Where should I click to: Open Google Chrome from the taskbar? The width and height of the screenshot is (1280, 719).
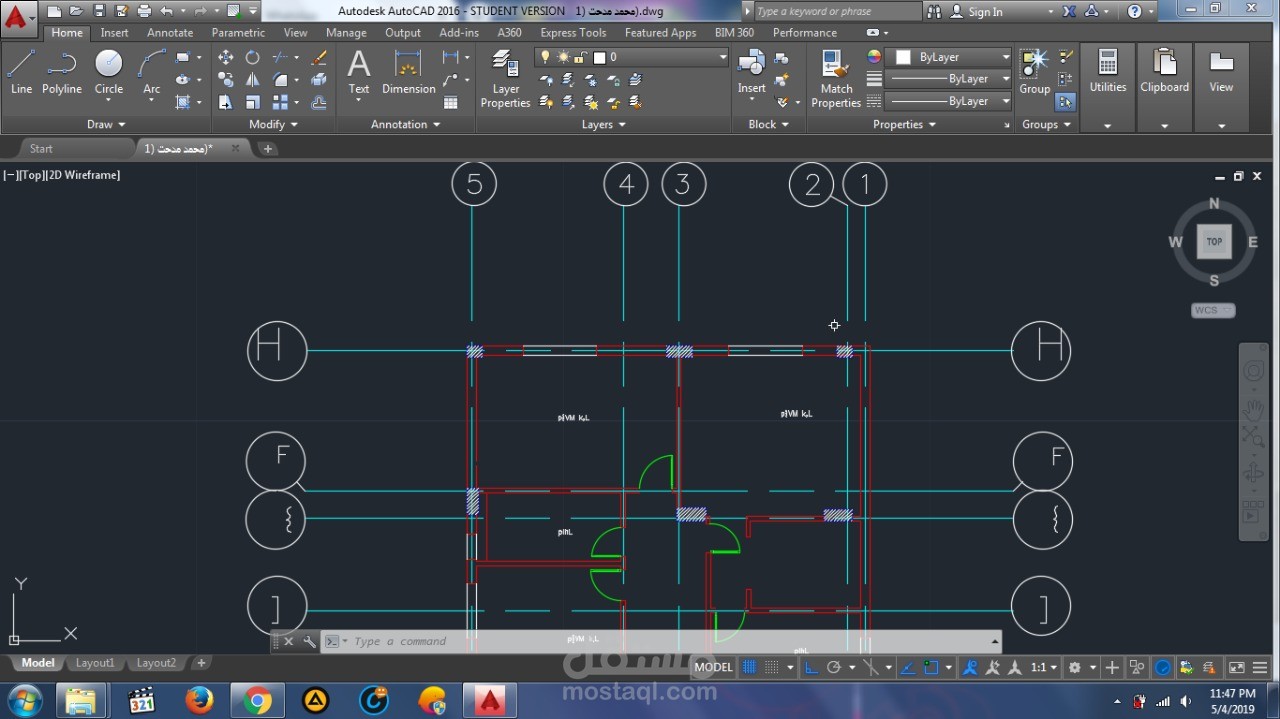coord(257,701)
